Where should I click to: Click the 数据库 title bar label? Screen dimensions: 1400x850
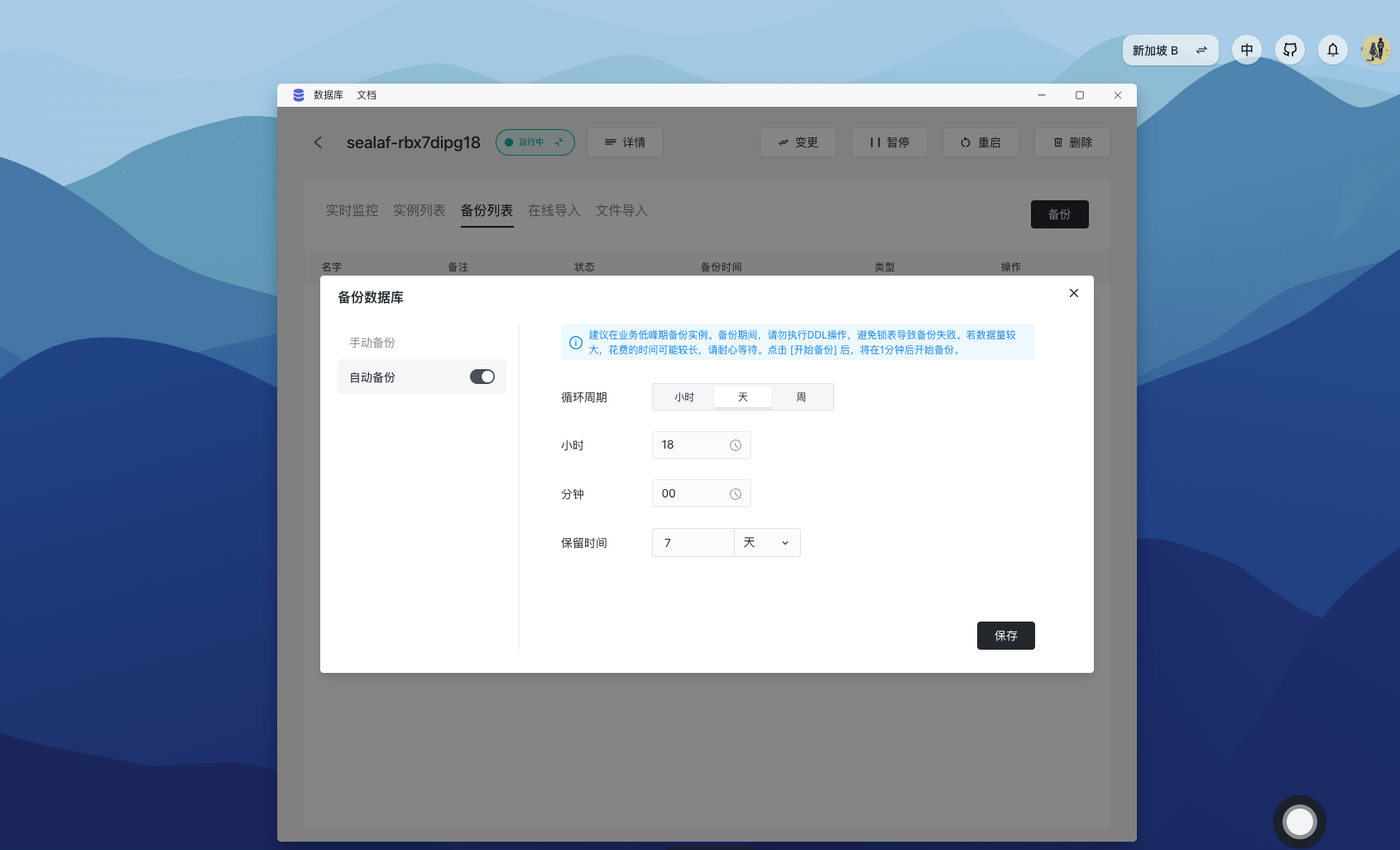tap(328, 95)
